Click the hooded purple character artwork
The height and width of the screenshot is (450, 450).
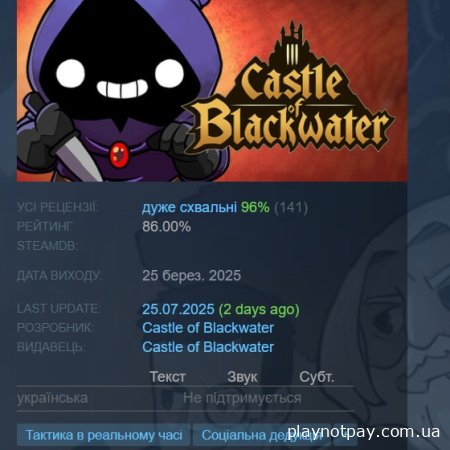pos(118,91)
